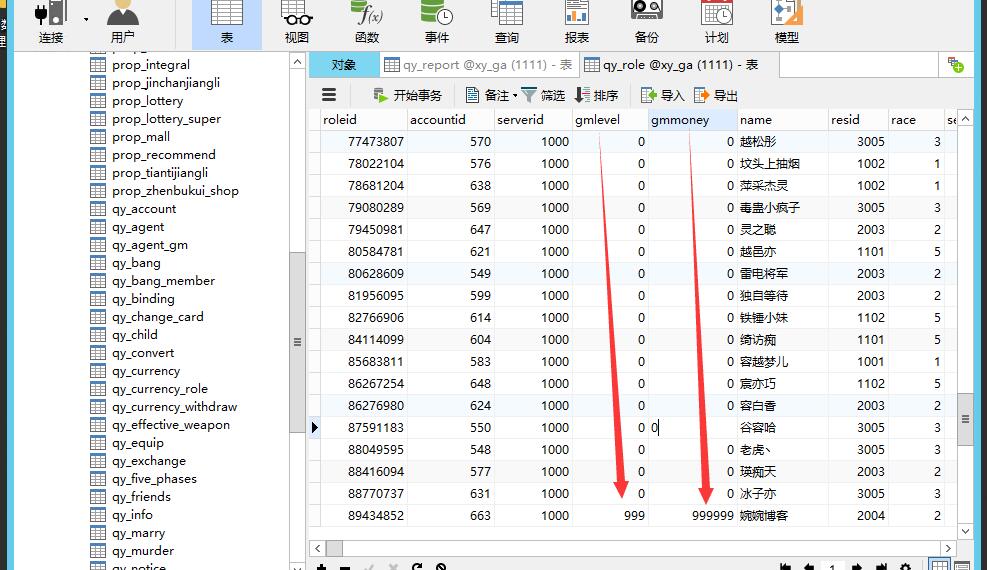
Task: Click the data grid vertical scrollbar thumb
Action: (966, 419)
